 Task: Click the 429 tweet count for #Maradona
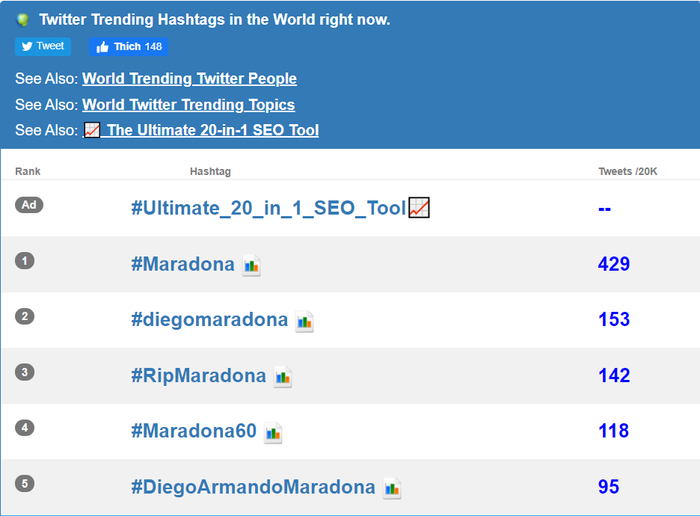614,264
